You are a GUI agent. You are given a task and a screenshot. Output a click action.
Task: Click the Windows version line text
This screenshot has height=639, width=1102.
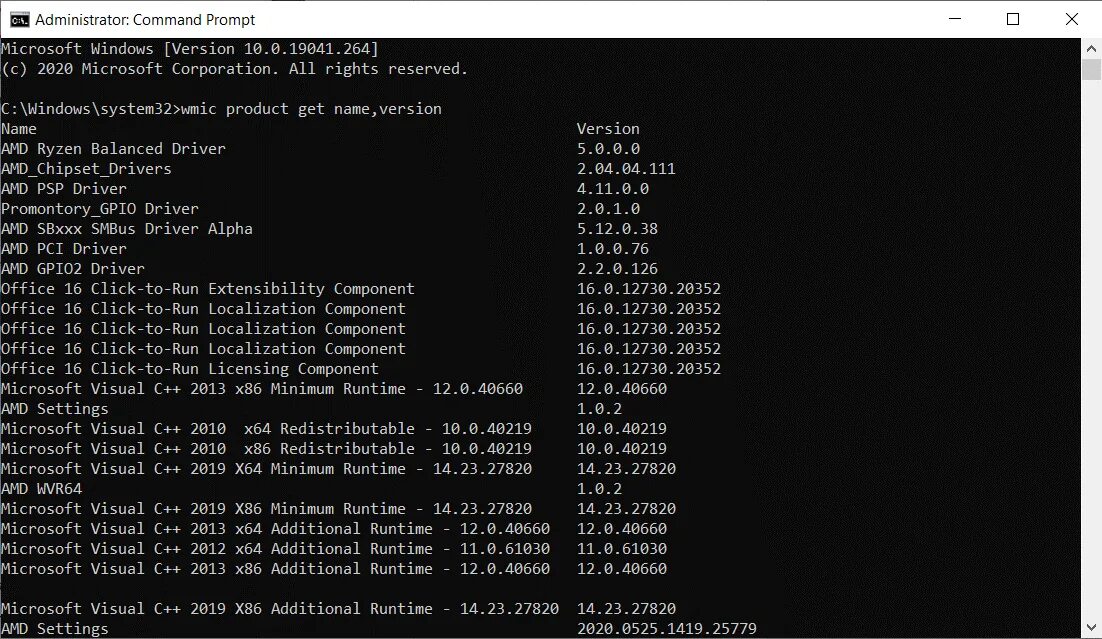pyautogui.click(x=190, y=49)
